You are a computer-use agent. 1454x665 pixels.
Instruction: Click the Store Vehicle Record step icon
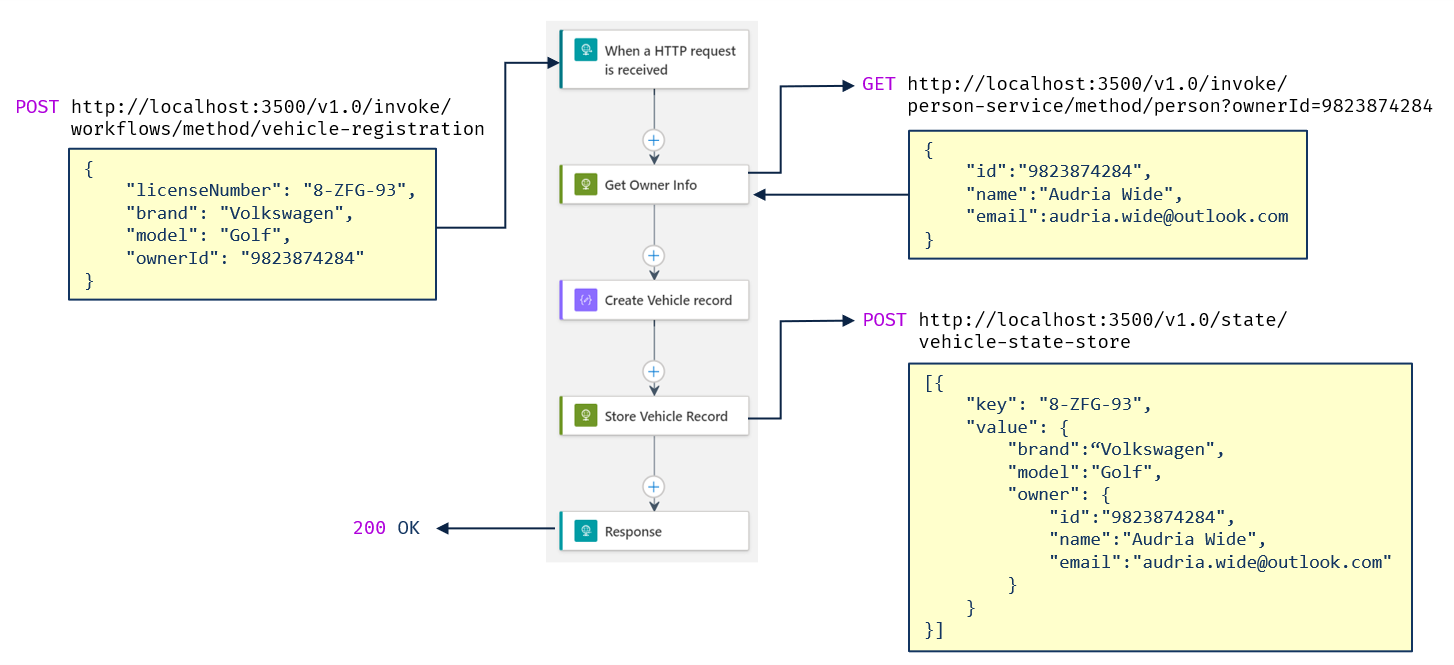585,416
